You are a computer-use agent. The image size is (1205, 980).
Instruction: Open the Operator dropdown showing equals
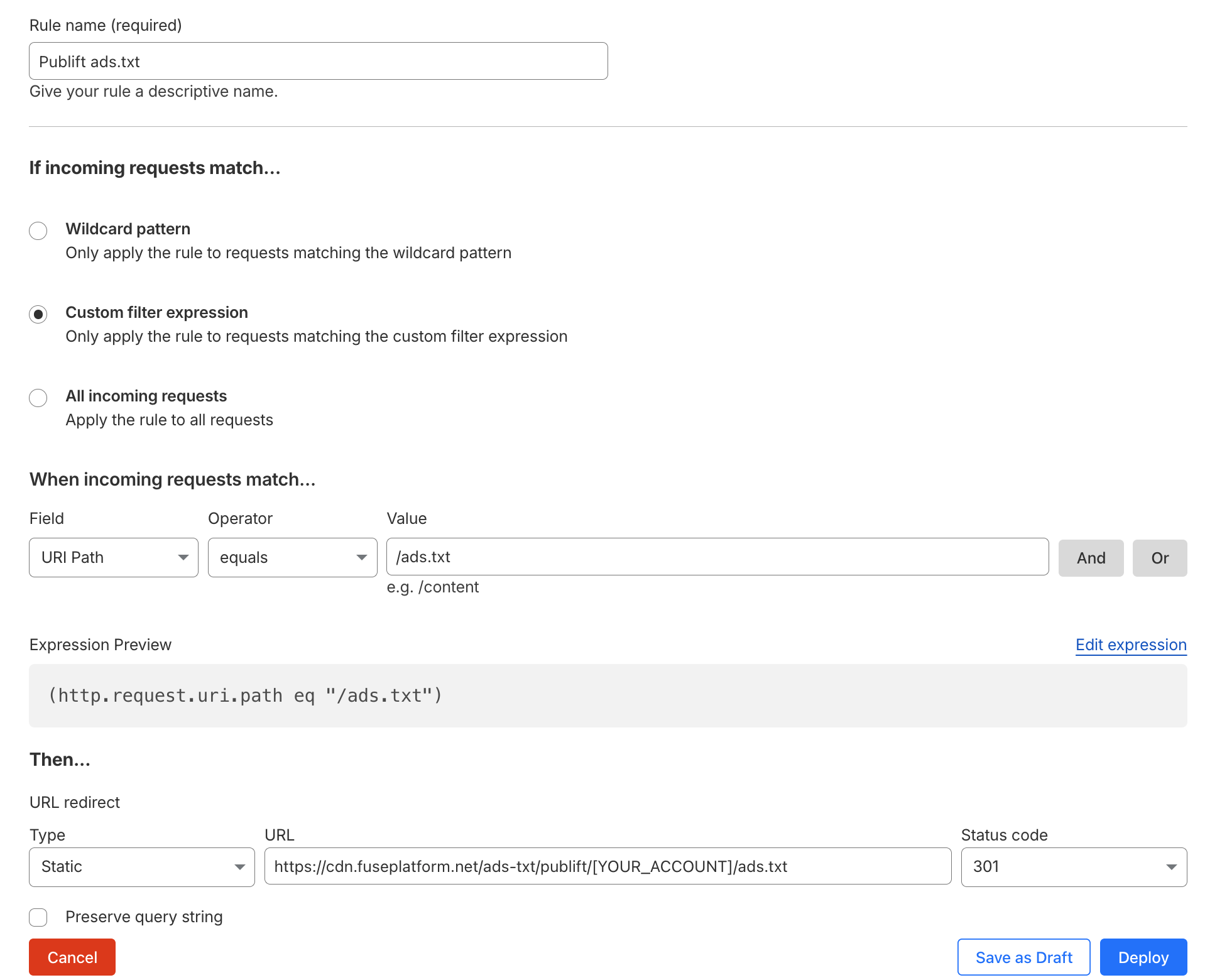[292, 557]
